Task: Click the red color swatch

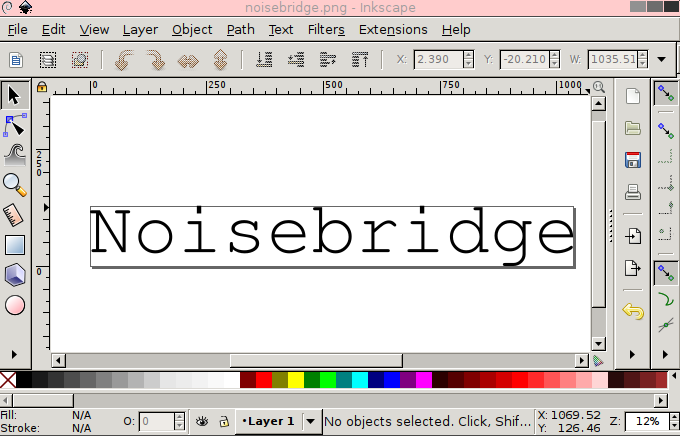Action: point(264,380)
